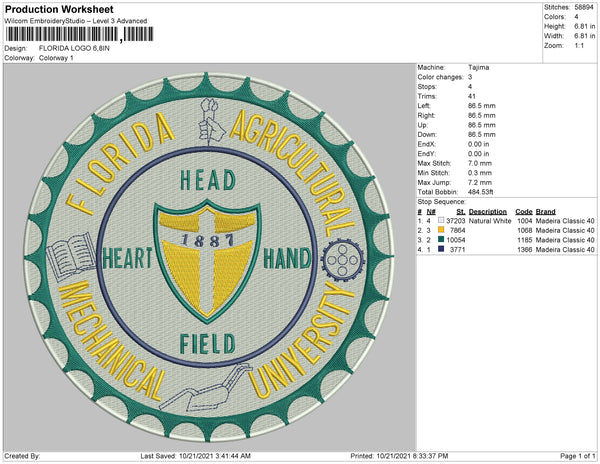Select the yellow swatch in the 7864 row
Screen dimensions: 600x464
pos(441,230)
